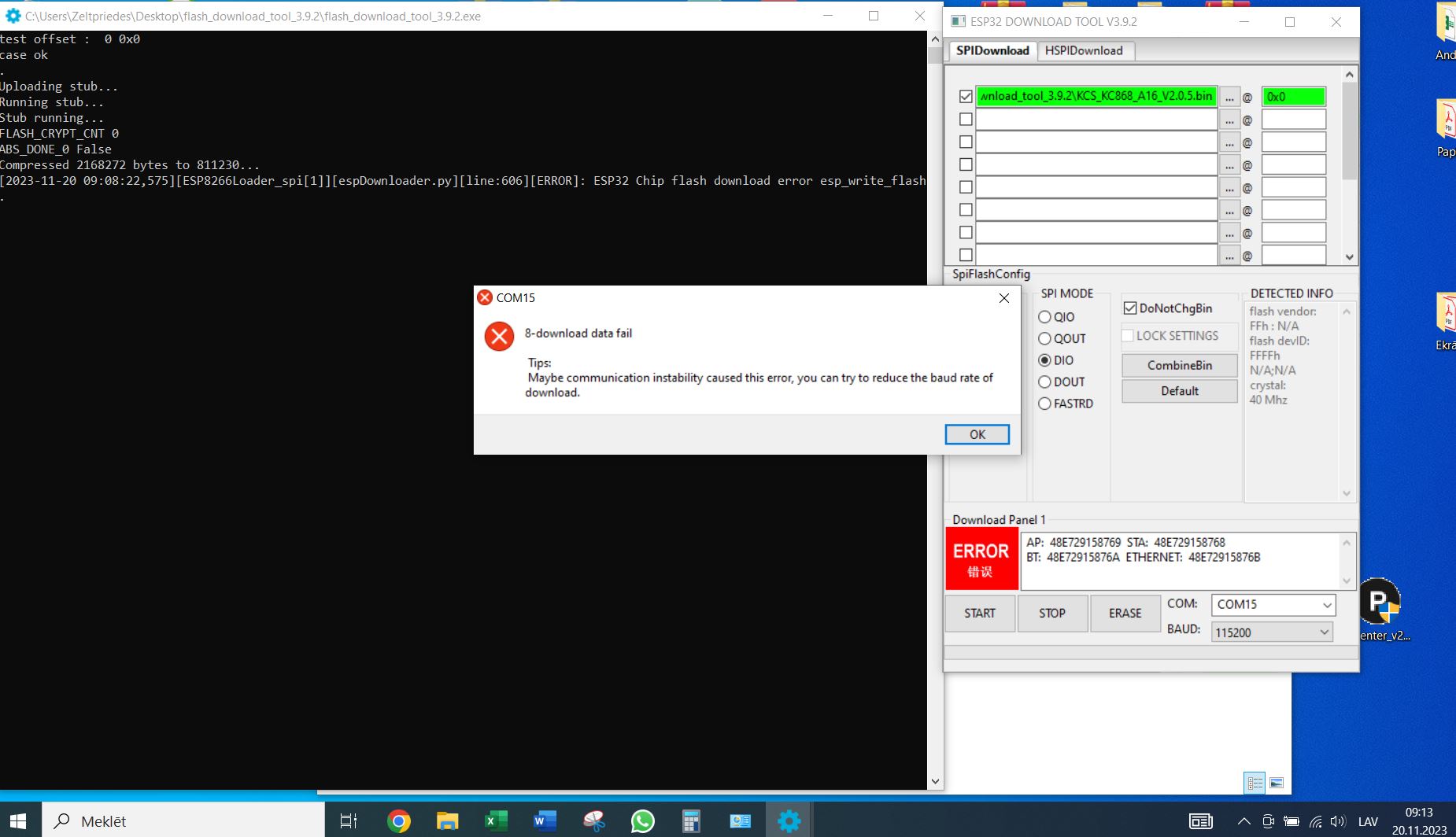The height and width of the screenshot is (837, 1456).
Task: Open Google Chrome from the taskbar
Action: pos(399,821)
